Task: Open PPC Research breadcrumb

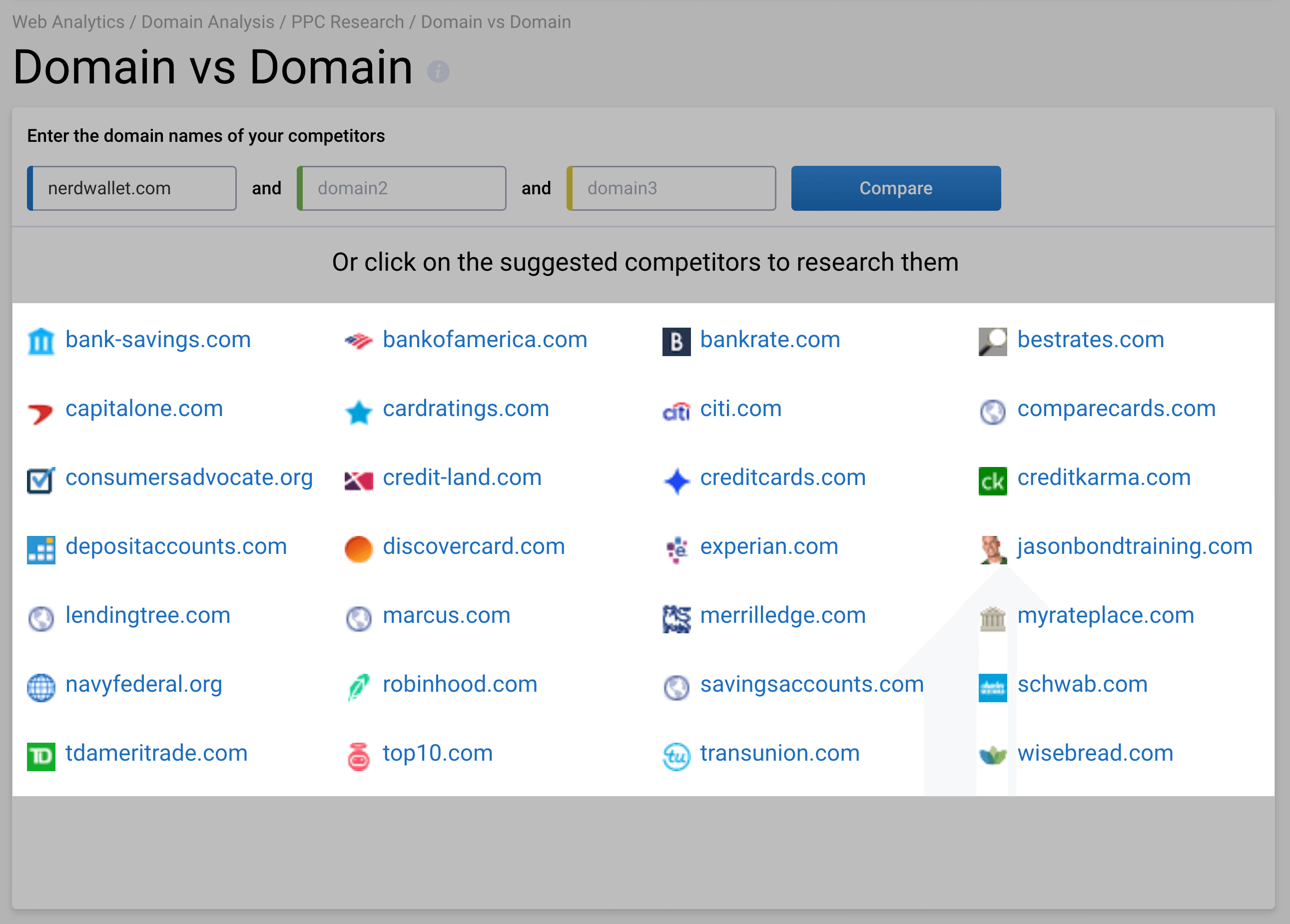Action: (x=348, y=21)
